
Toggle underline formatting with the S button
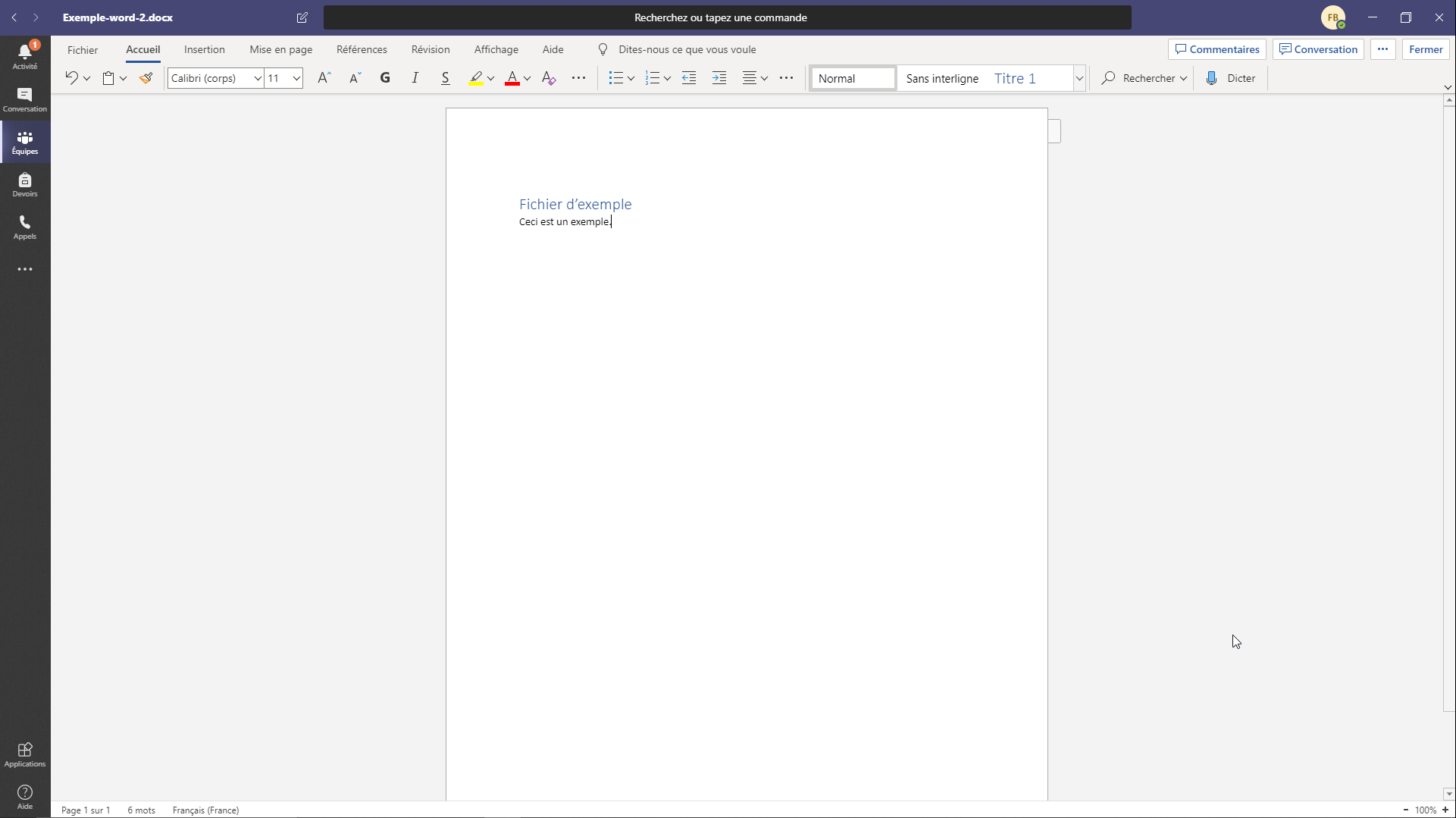click(x=446, y=78)
